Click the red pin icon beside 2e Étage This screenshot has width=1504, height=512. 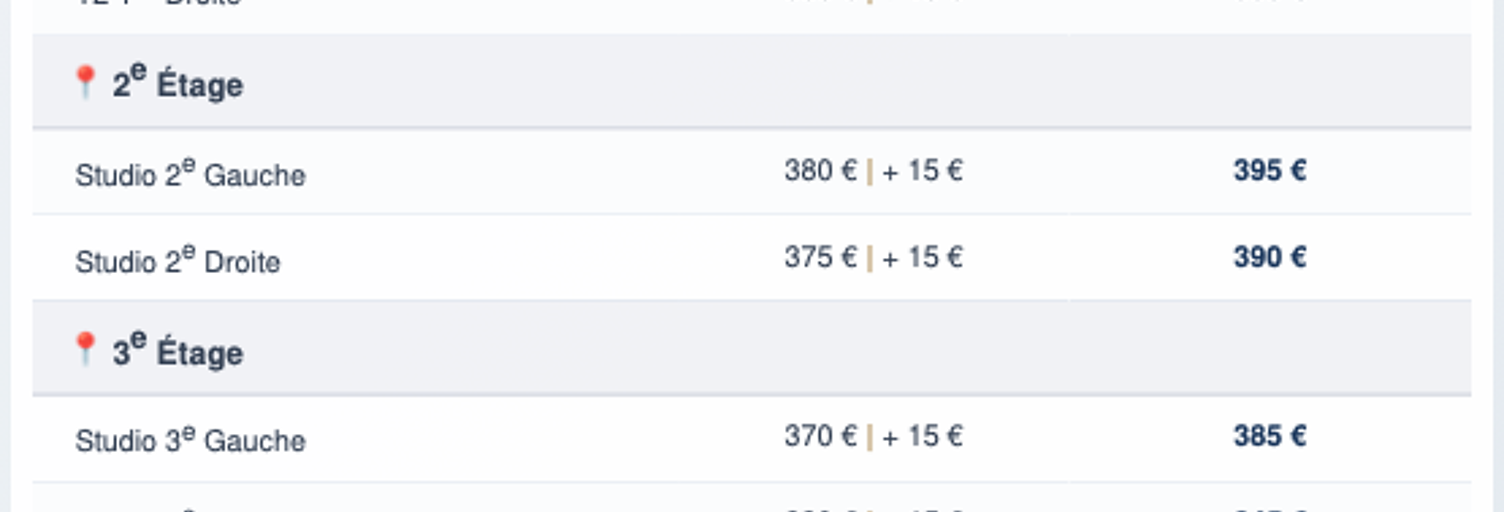(x=86, y=82)
